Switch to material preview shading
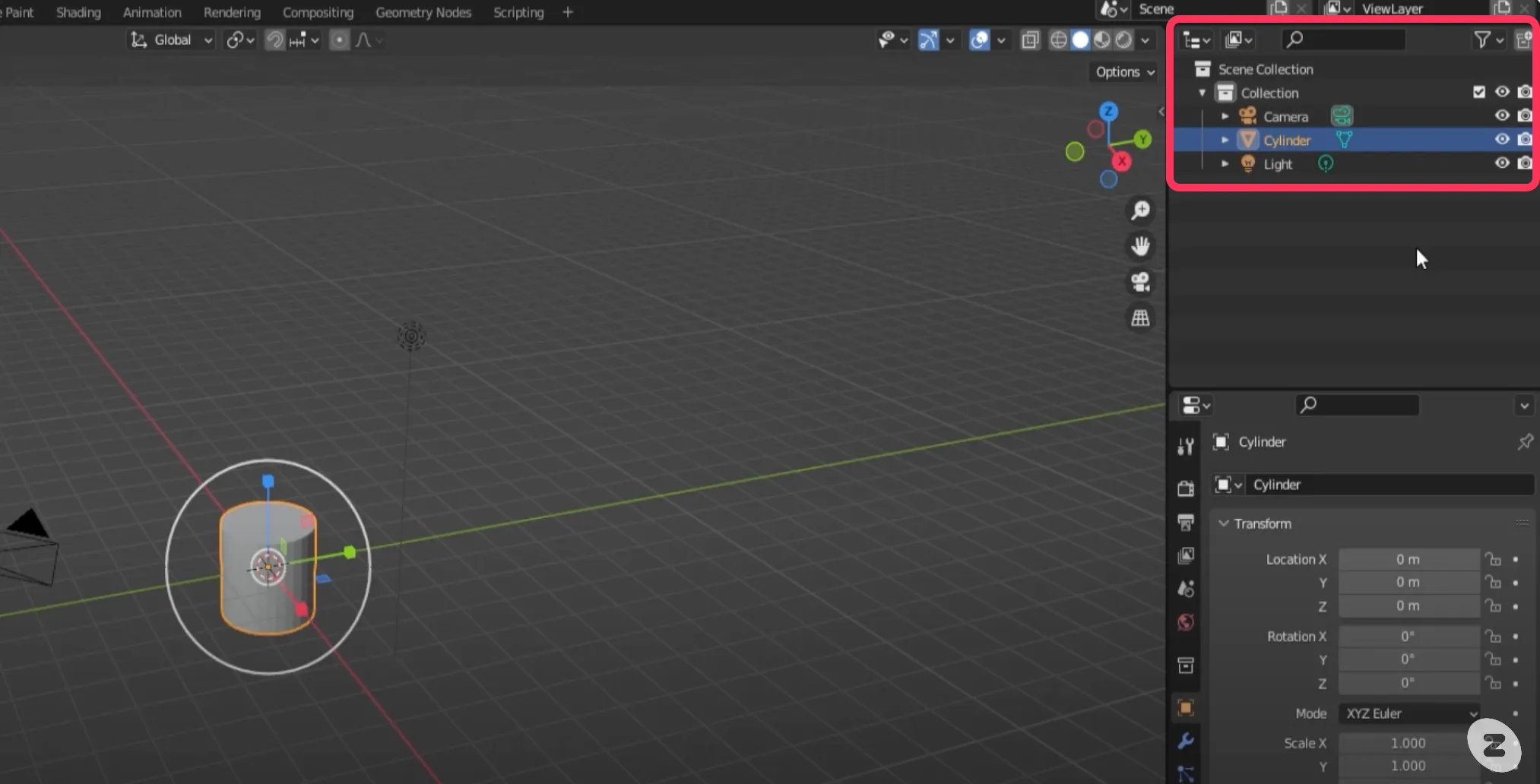The height and width of the screenshot is (784, 1540). pyautogui.click(x=1102, y=40)
